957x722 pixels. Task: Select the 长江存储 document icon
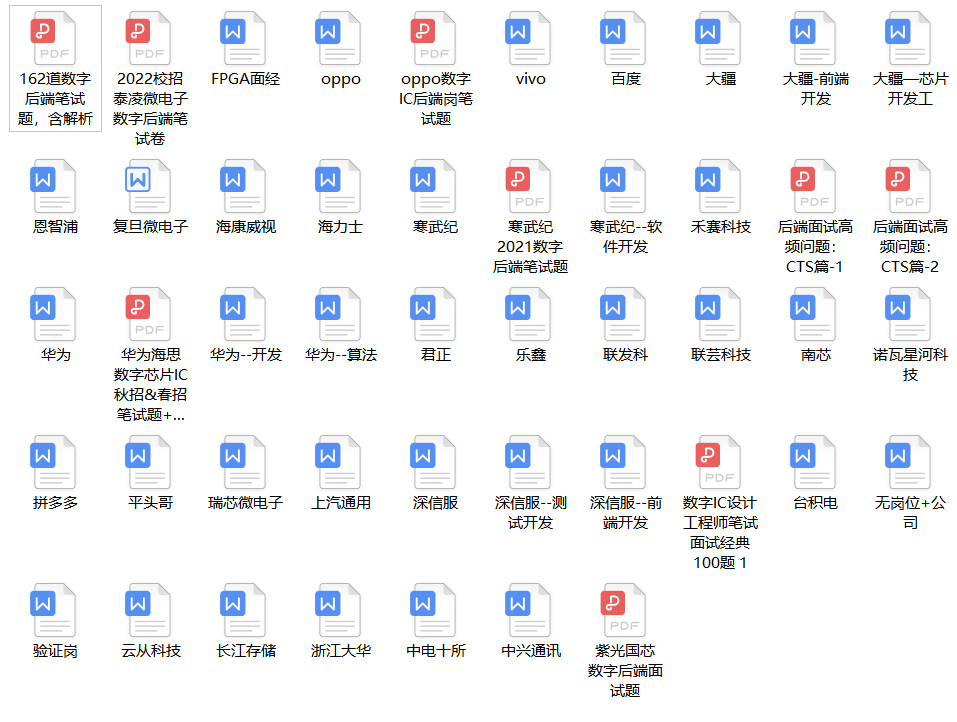[x=244, y=610]
